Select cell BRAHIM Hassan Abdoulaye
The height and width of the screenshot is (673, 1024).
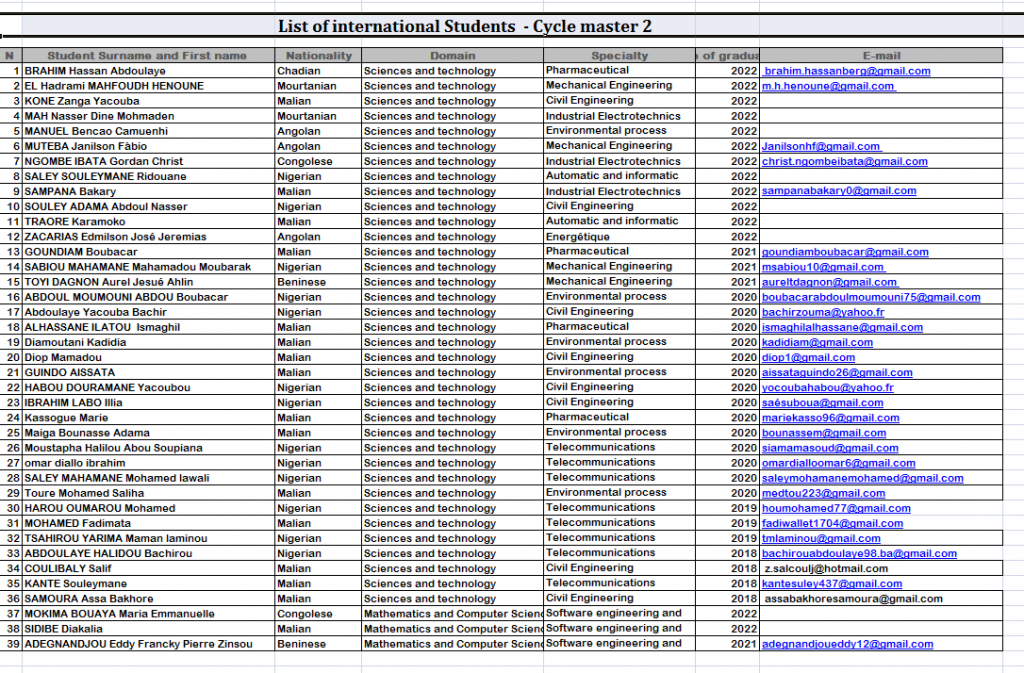148,70
